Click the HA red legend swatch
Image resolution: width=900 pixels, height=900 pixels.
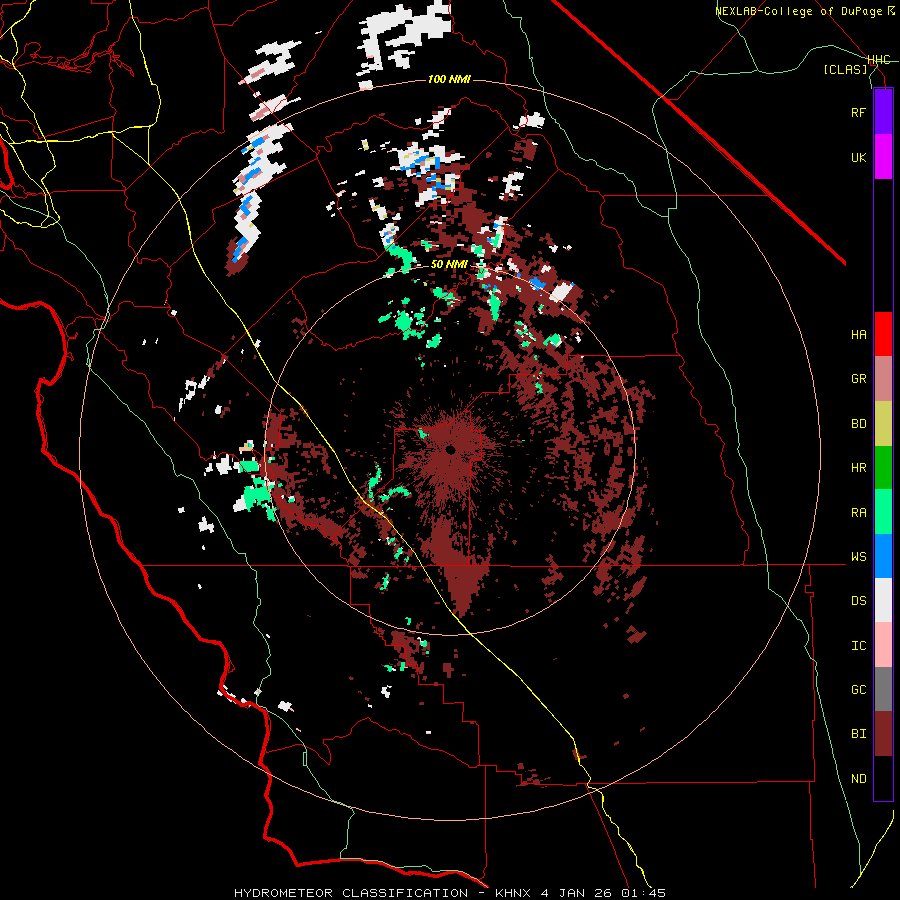883,334
